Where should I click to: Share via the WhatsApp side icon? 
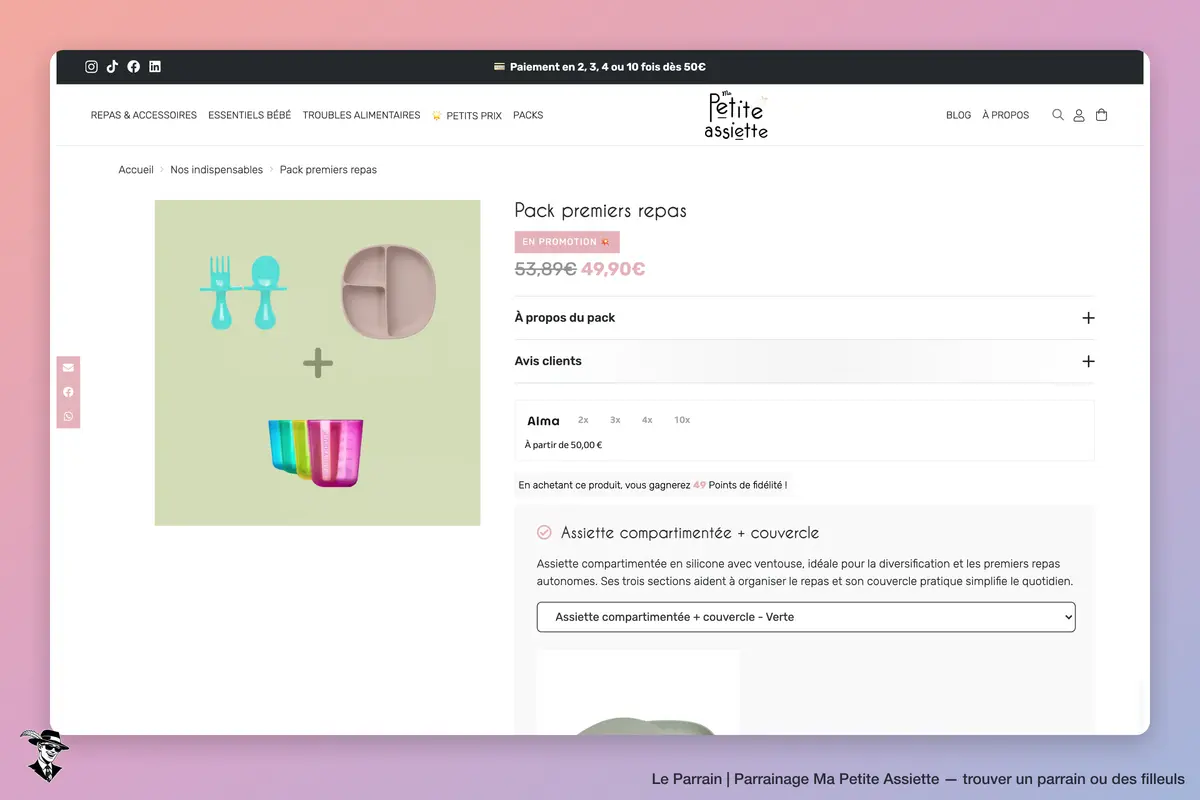[68, 416]
